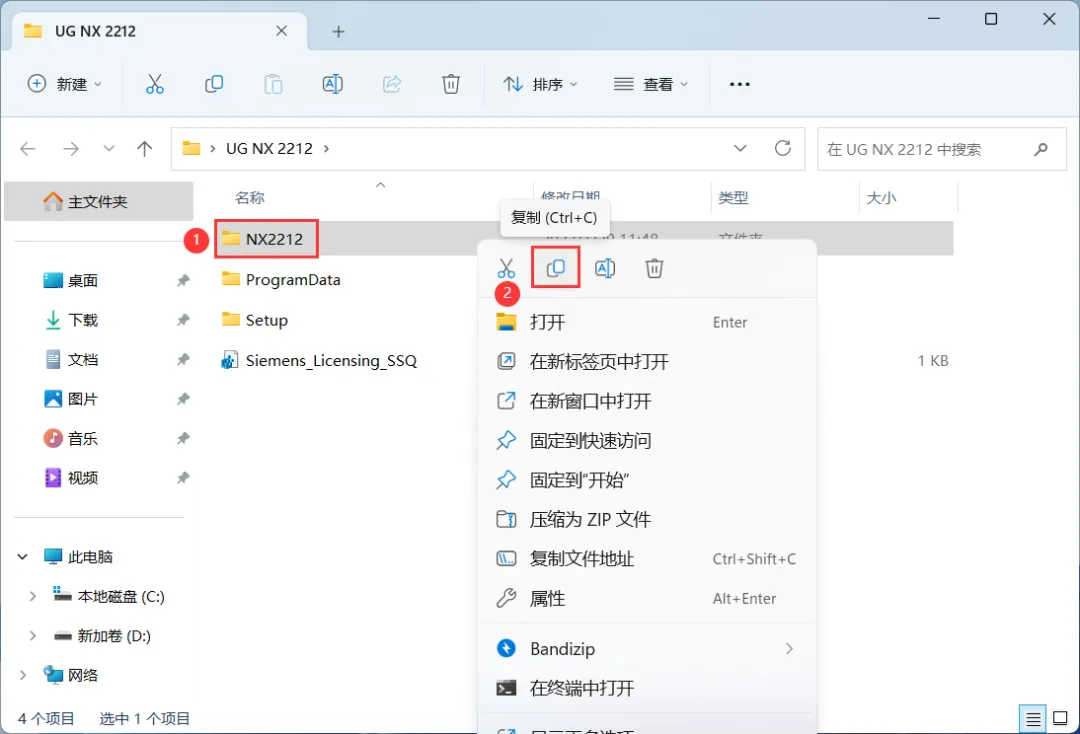
Task: Choose 在新窗口中打开 in context menu
Action: [x=646, y=401]
